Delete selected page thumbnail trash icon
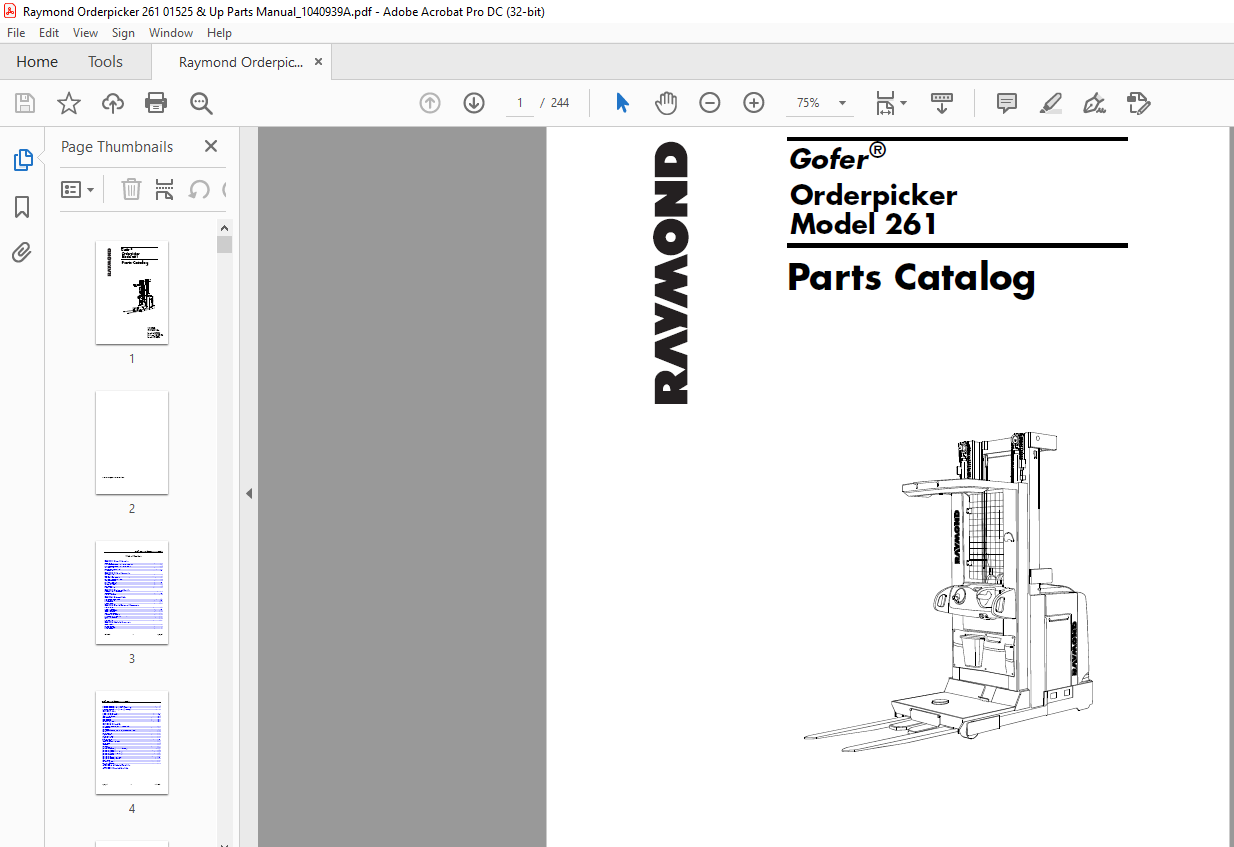The height and width of the screenshot is (847, 1234). 131,189
